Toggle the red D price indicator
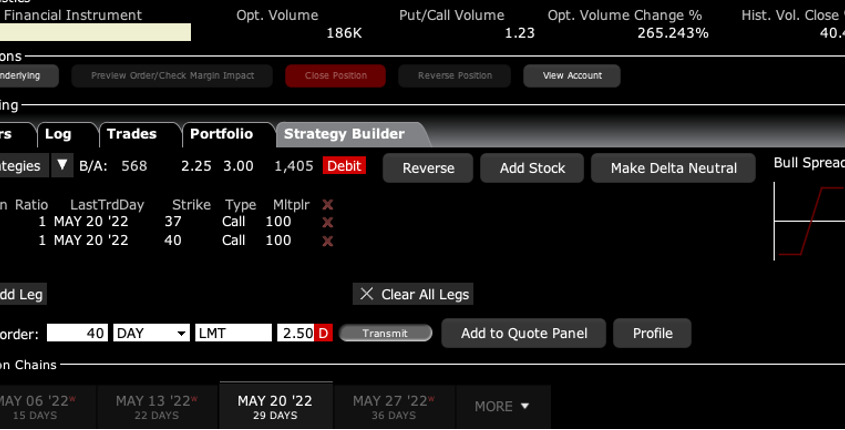Viewport: 845px width, 430px height. click(x=323, y=333)
